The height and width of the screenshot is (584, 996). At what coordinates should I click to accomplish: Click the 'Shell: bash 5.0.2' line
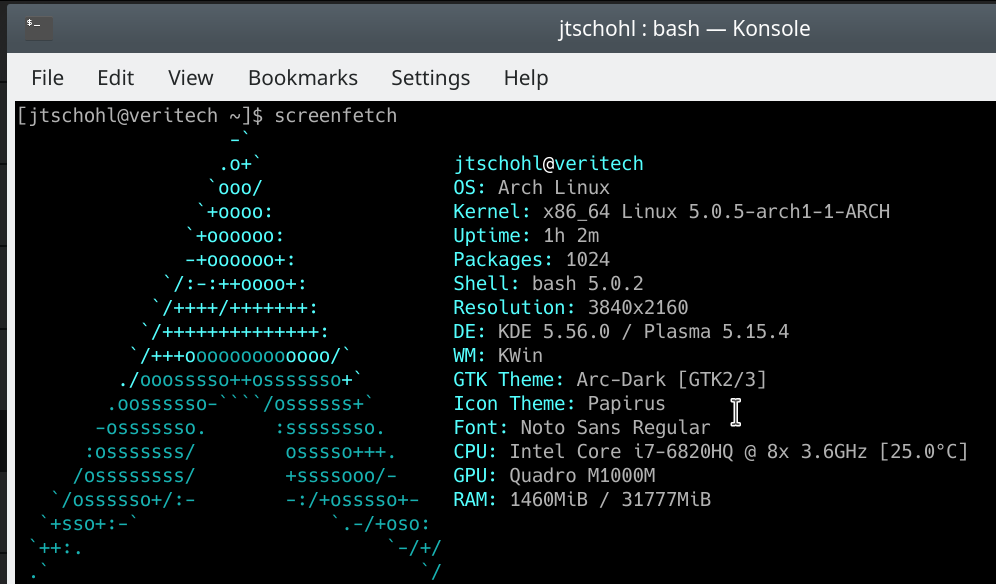tap(548, 283)
